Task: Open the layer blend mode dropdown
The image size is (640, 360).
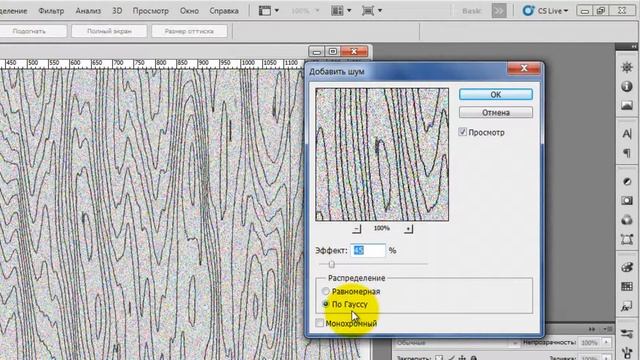Action: (456, 343)
